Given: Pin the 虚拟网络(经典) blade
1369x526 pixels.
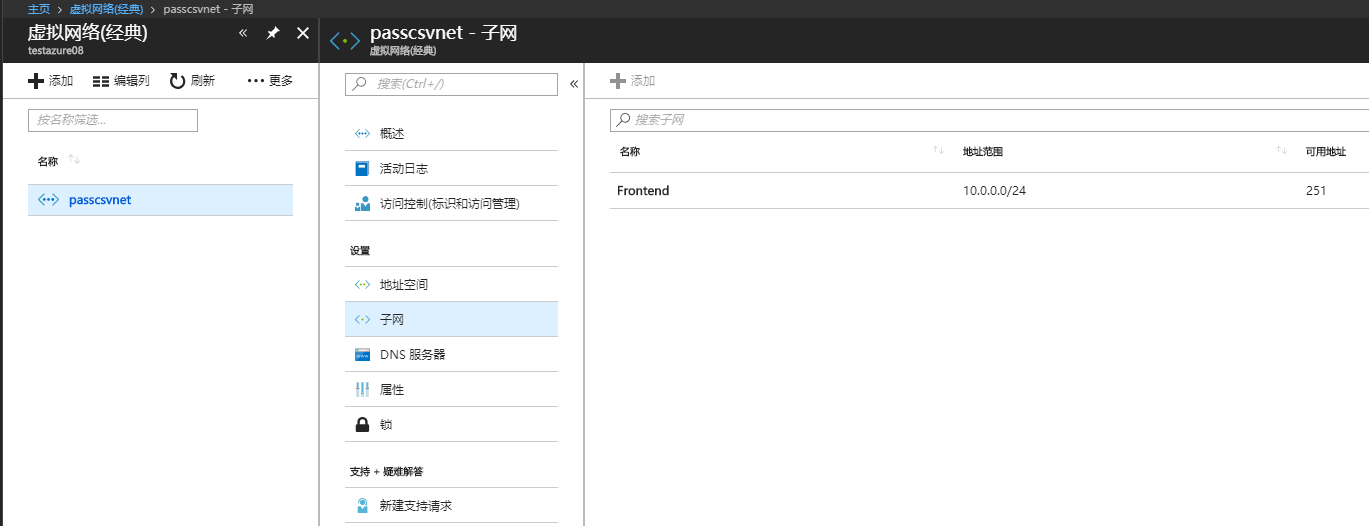Looking at the screenshot, I should pos(273,33).
